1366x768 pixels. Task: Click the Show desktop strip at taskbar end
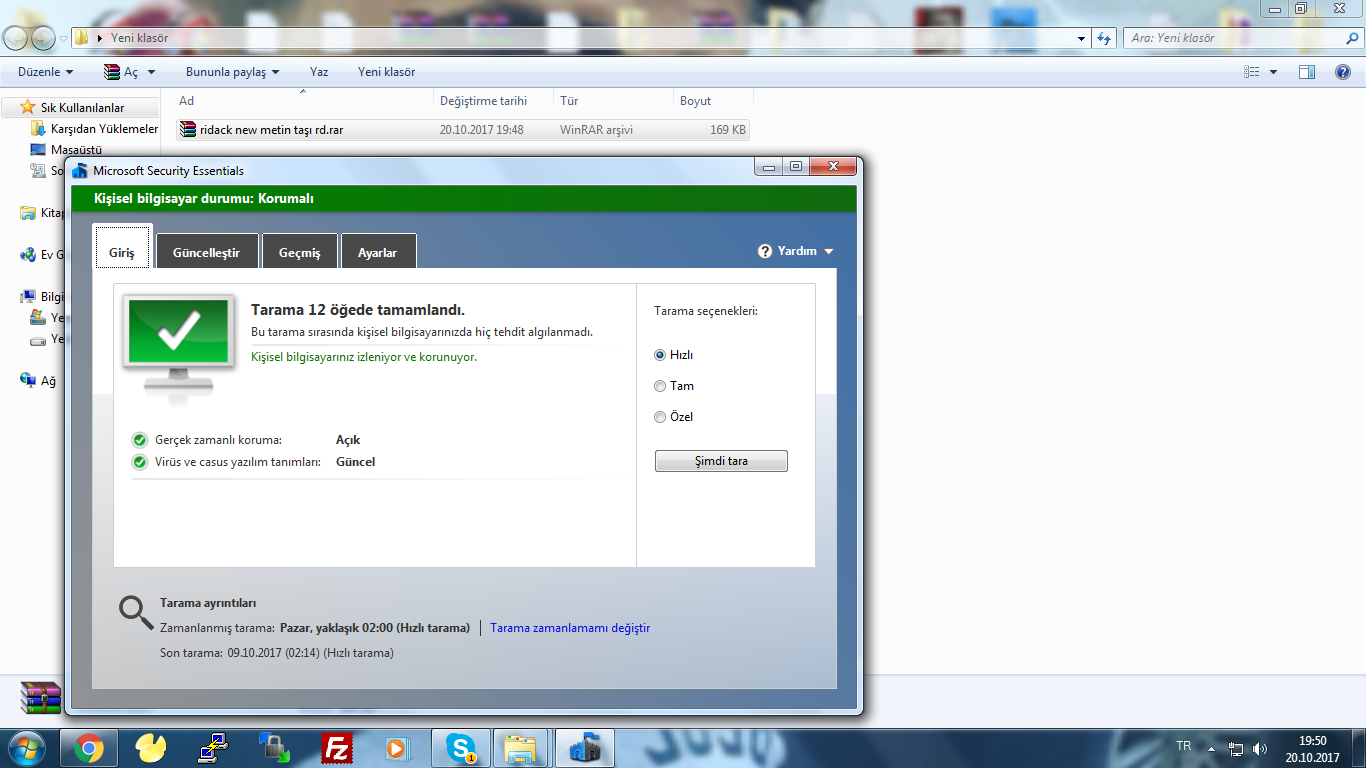(x=1359, y=748)
